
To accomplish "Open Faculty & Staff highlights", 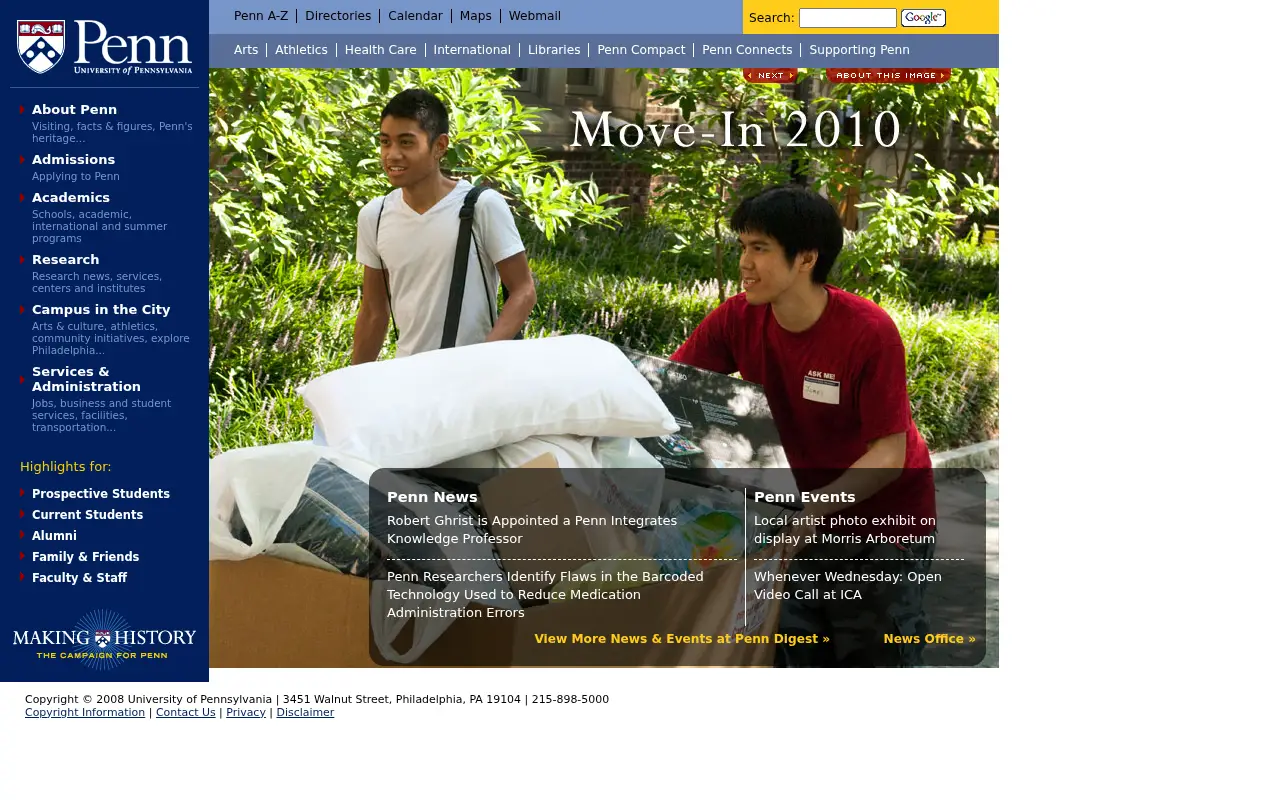I will coord(79,578).
